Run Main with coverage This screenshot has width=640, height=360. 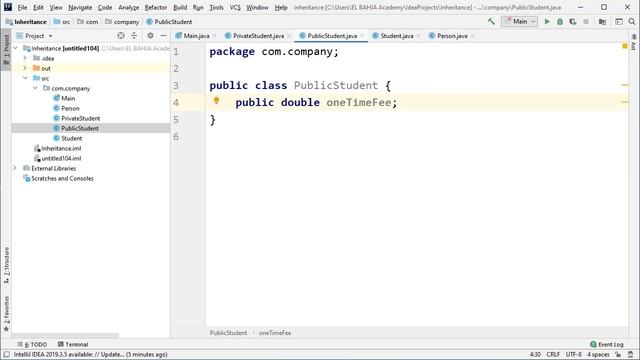click(573, 22)
